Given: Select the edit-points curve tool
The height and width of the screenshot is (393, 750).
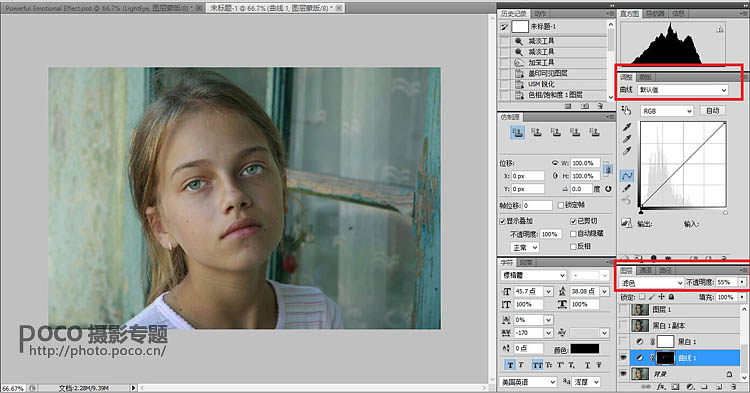Looking at the screenshot, I should click(627, 176).
